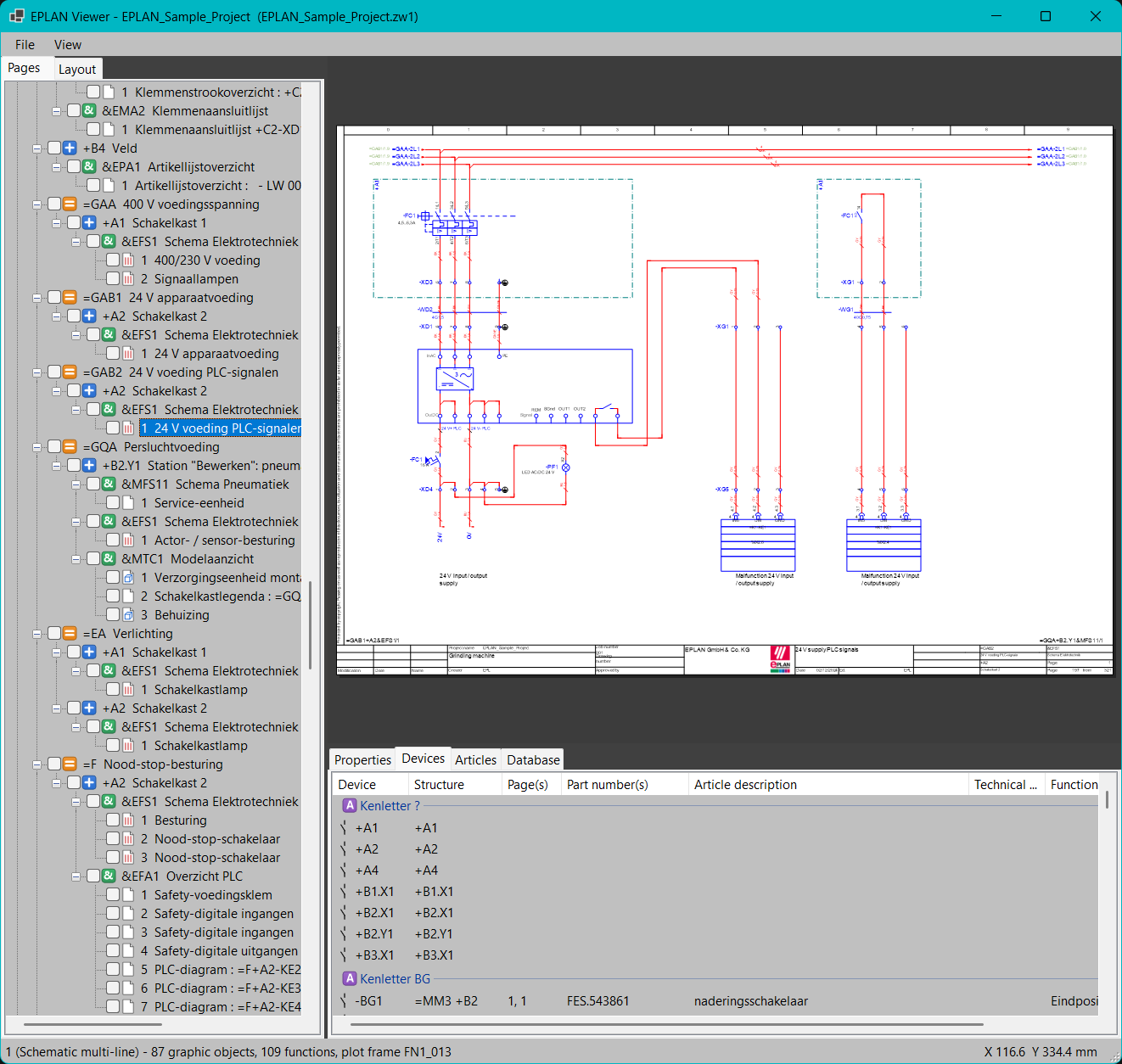This screenshot has height=1064, width=1122.
Task: Open the File menu
Action: [x=25, y=45]
